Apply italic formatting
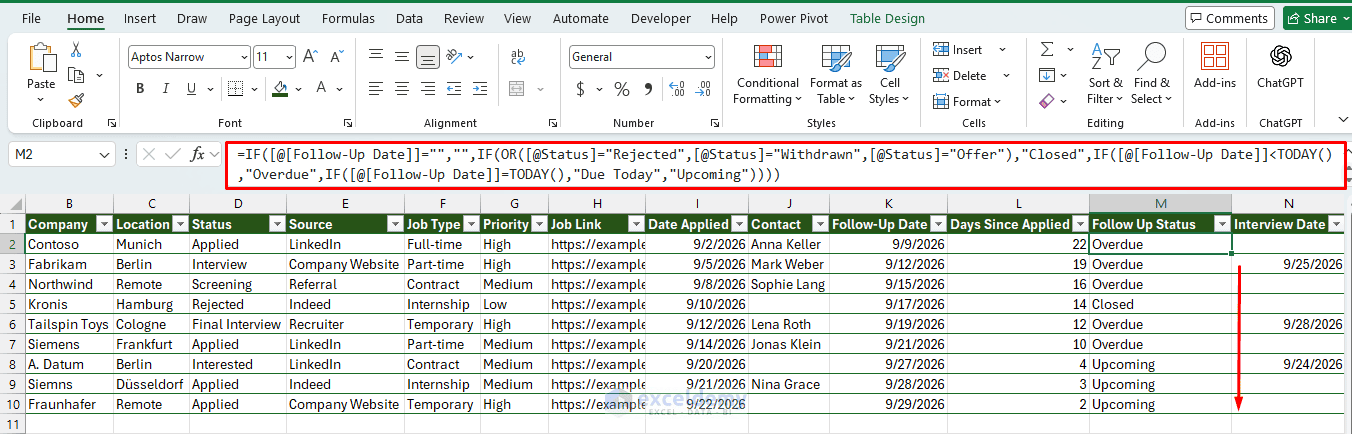 (x=165, y=89)
